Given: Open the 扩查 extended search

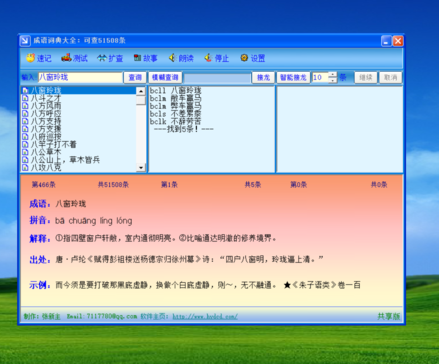Looking at the screenshot, I should pyautogui.click(x=110, y=58).
